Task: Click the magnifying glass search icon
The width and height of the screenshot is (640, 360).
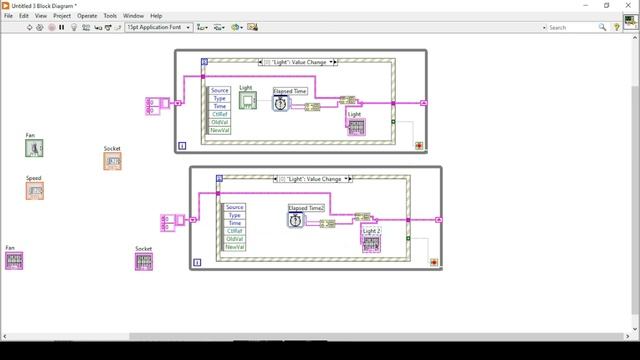Action: [602, 27]
